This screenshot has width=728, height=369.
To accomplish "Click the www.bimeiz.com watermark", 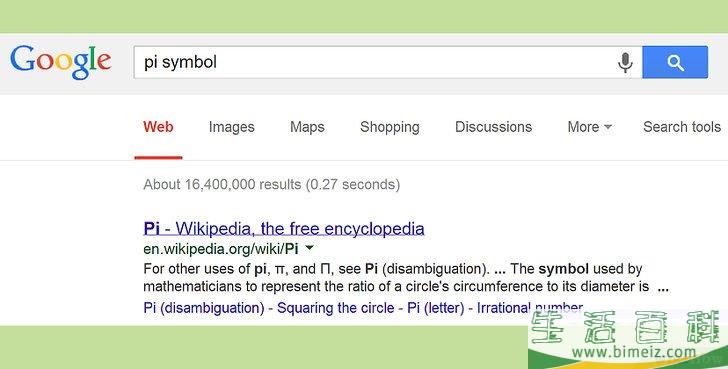I will click(x=634, y=353).
